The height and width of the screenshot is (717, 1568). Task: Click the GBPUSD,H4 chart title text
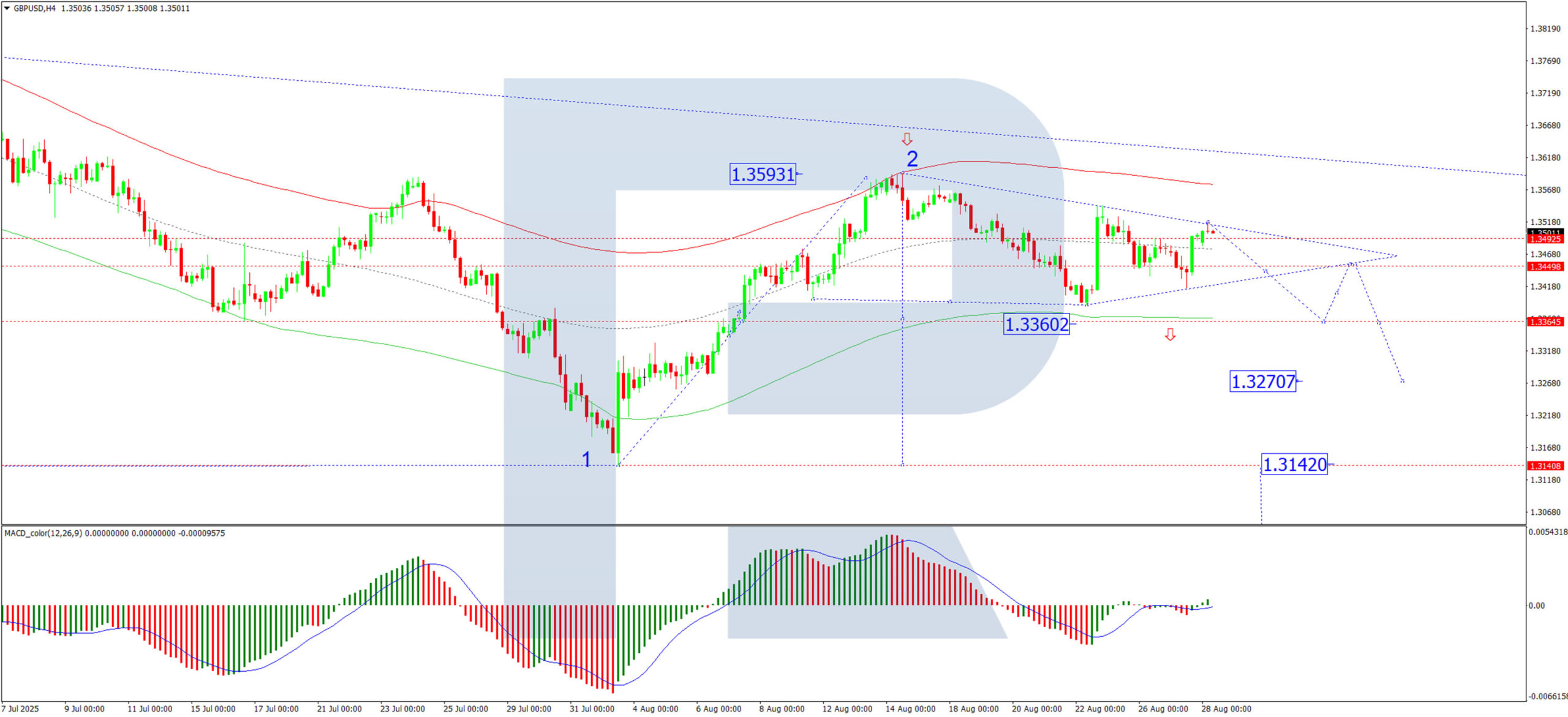[35, 9]
